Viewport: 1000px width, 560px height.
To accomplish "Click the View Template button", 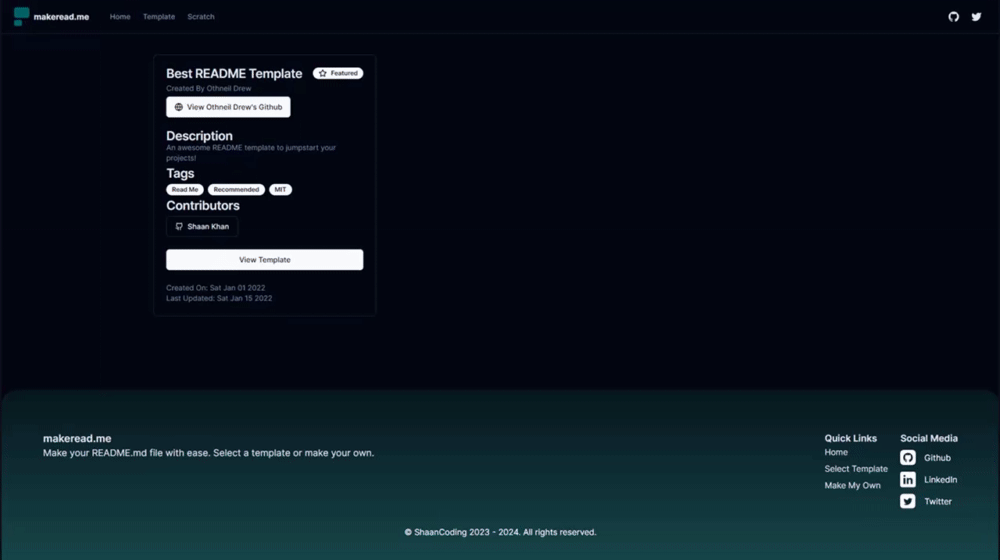I will coord(265,260).
